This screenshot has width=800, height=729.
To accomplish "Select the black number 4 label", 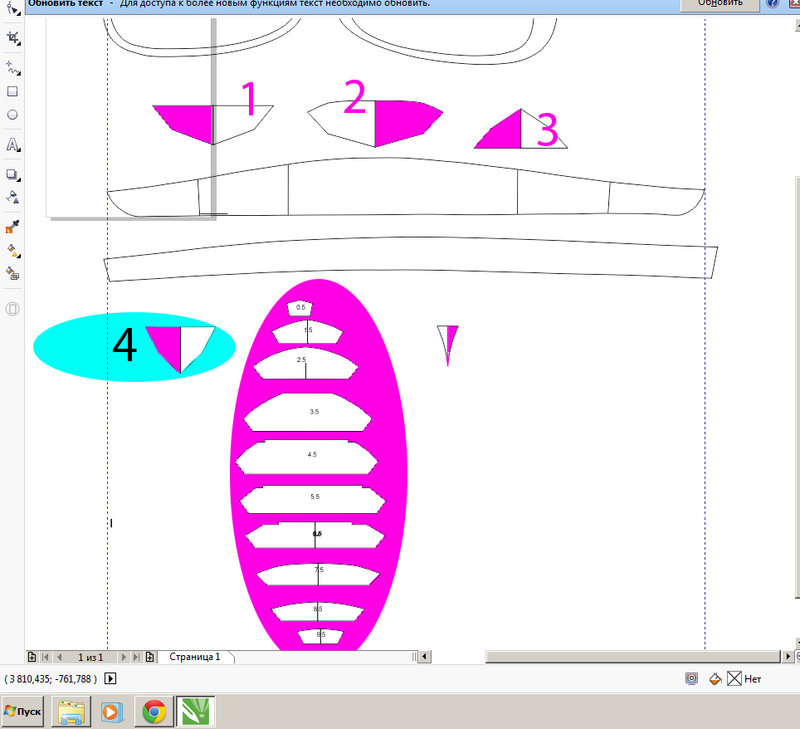I will point(124,345).
